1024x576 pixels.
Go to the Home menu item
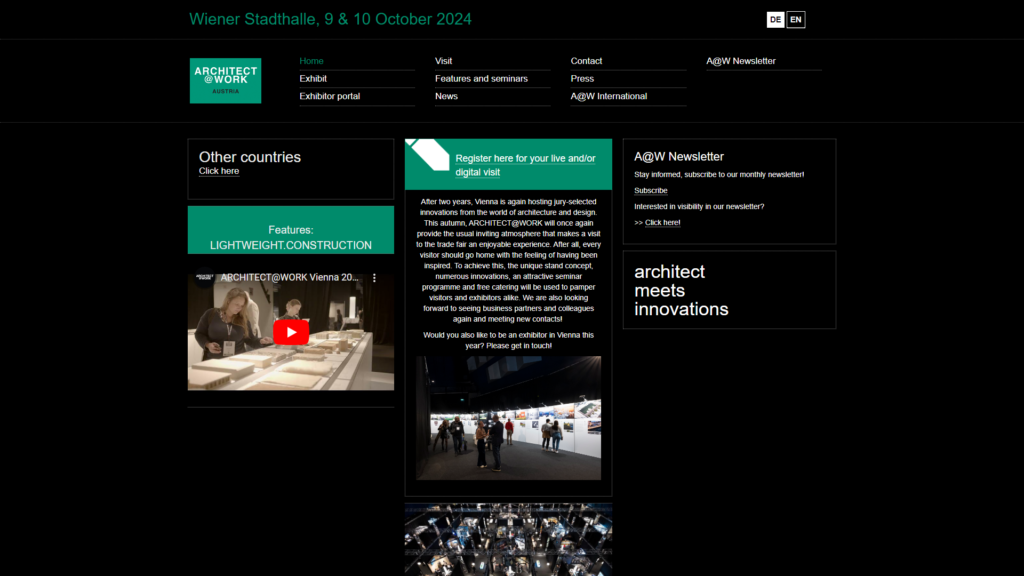(312, 61)
